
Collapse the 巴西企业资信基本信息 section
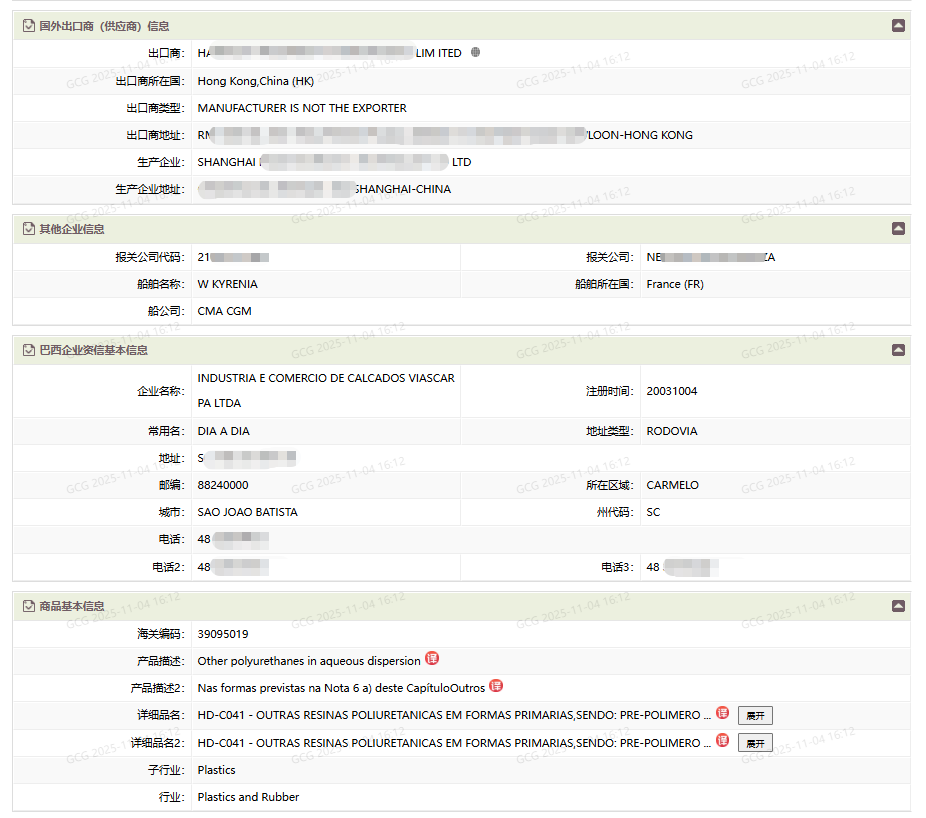[898, 350]
